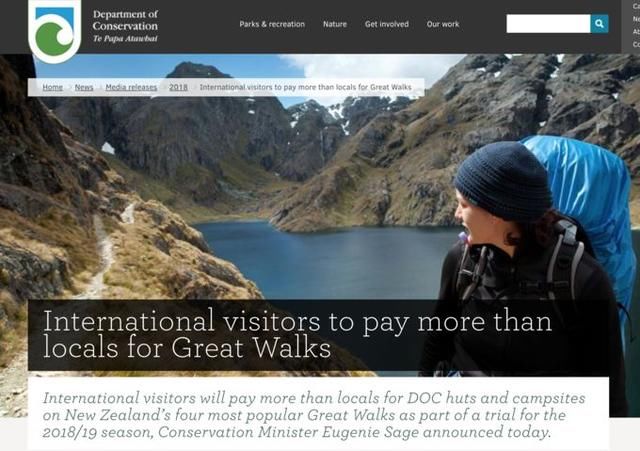Open the Get involved menu

point(387,24)
